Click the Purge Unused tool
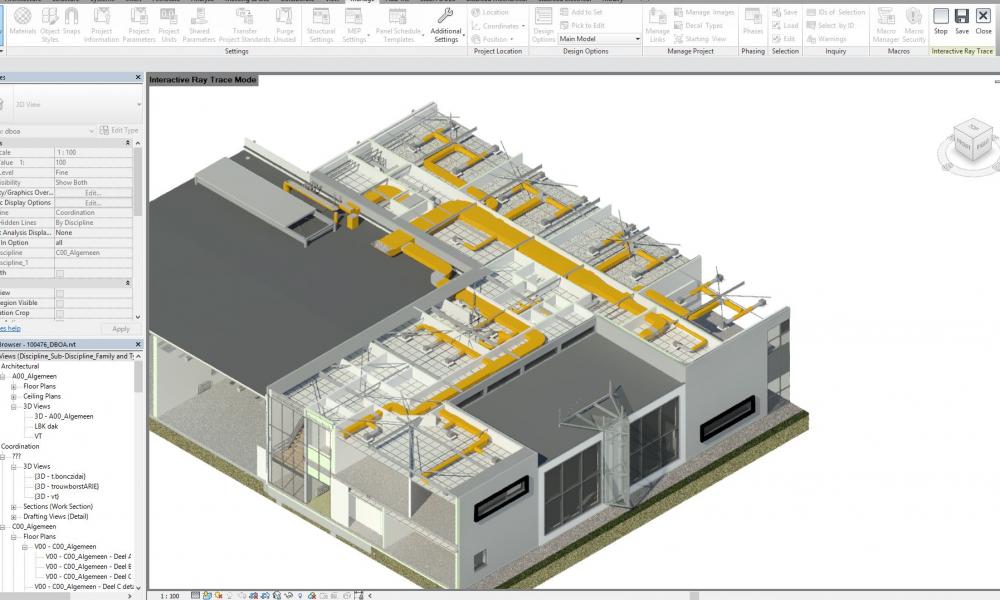This screenshot has width=1000, height=600. [x=284, y=24]
